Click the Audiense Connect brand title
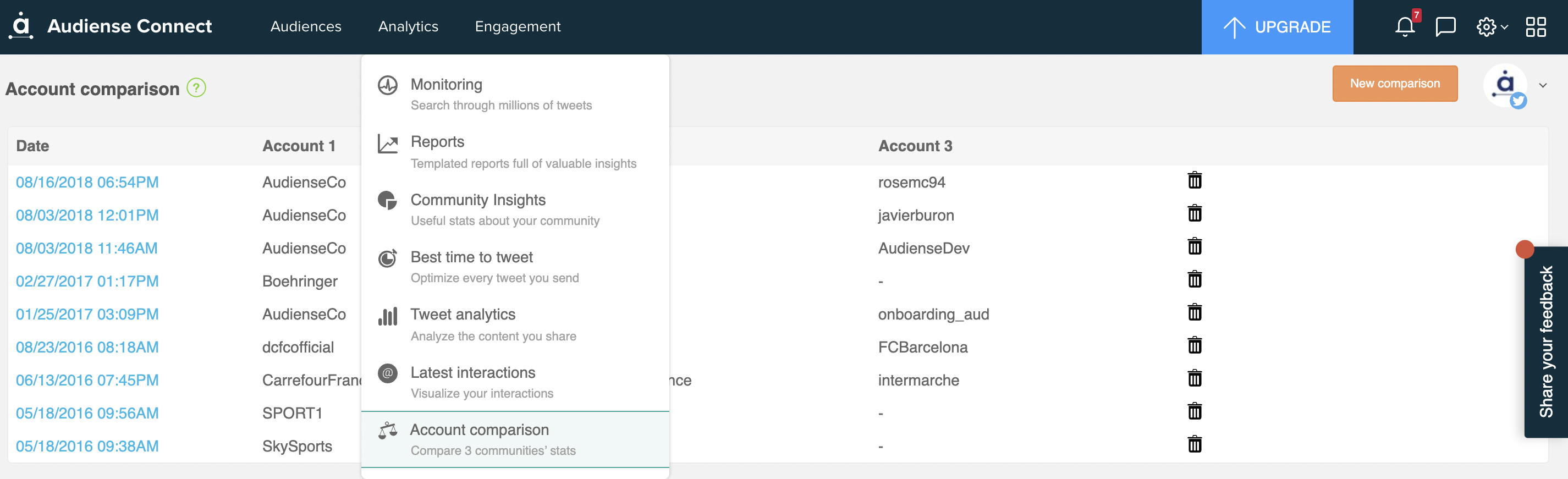The image size is (1568, 479). [130, 26]
